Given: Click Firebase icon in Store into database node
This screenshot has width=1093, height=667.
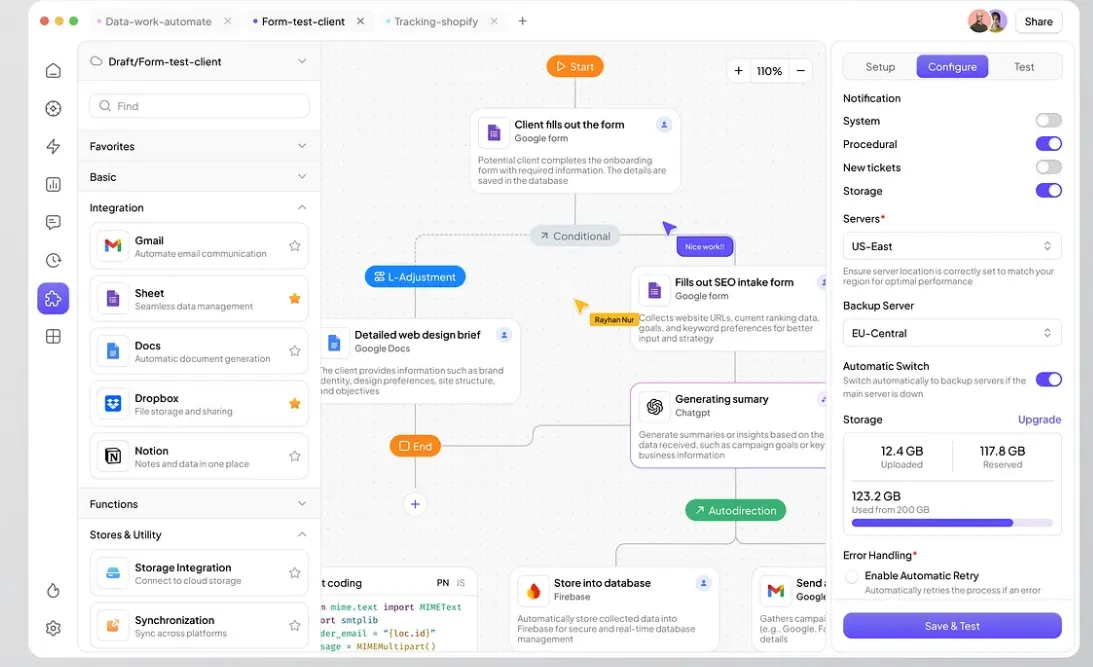Looking at the screenshot, I should click(533, 591).
